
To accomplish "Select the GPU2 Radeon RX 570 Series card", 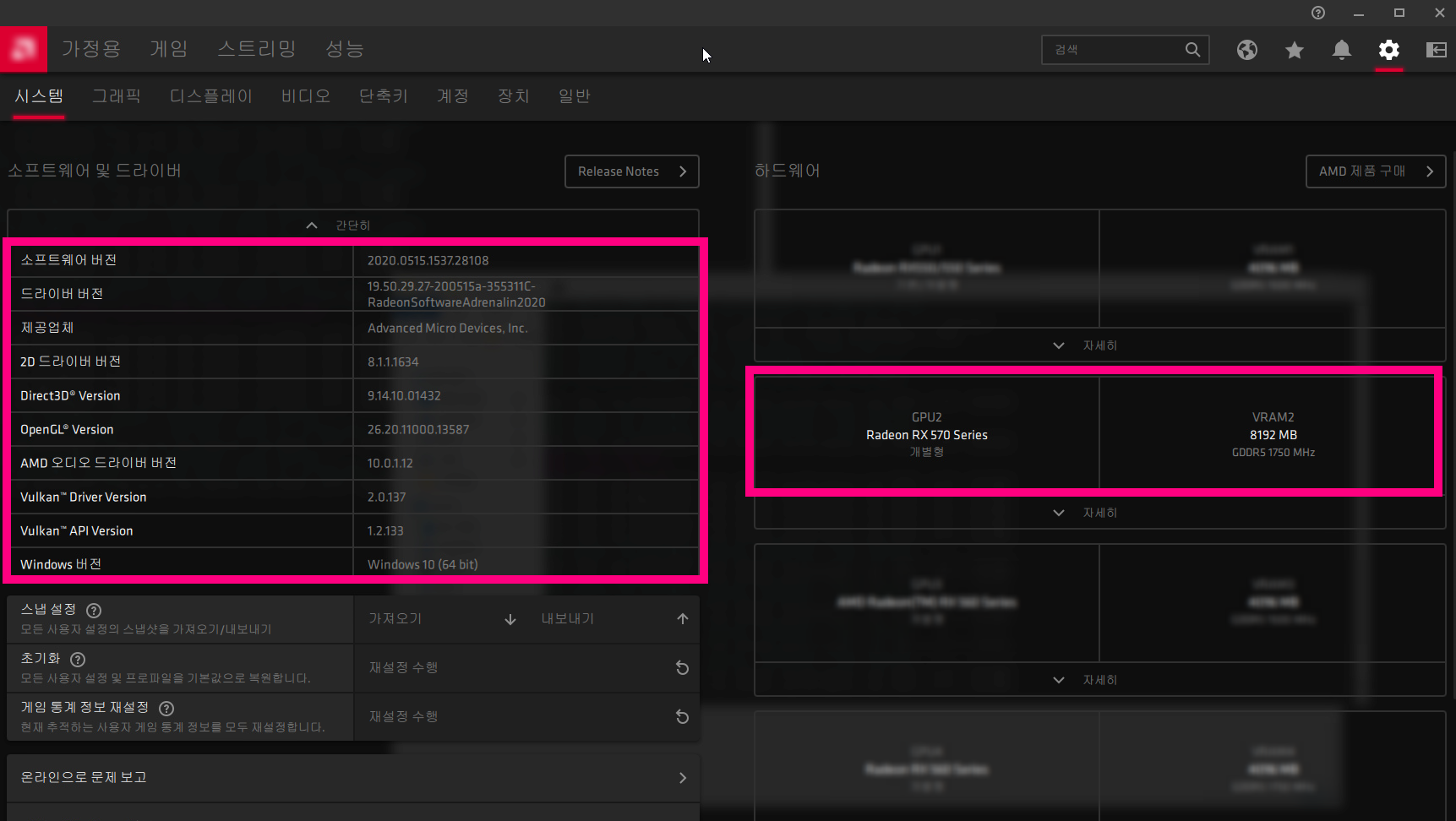I will (x=927, y=434).
